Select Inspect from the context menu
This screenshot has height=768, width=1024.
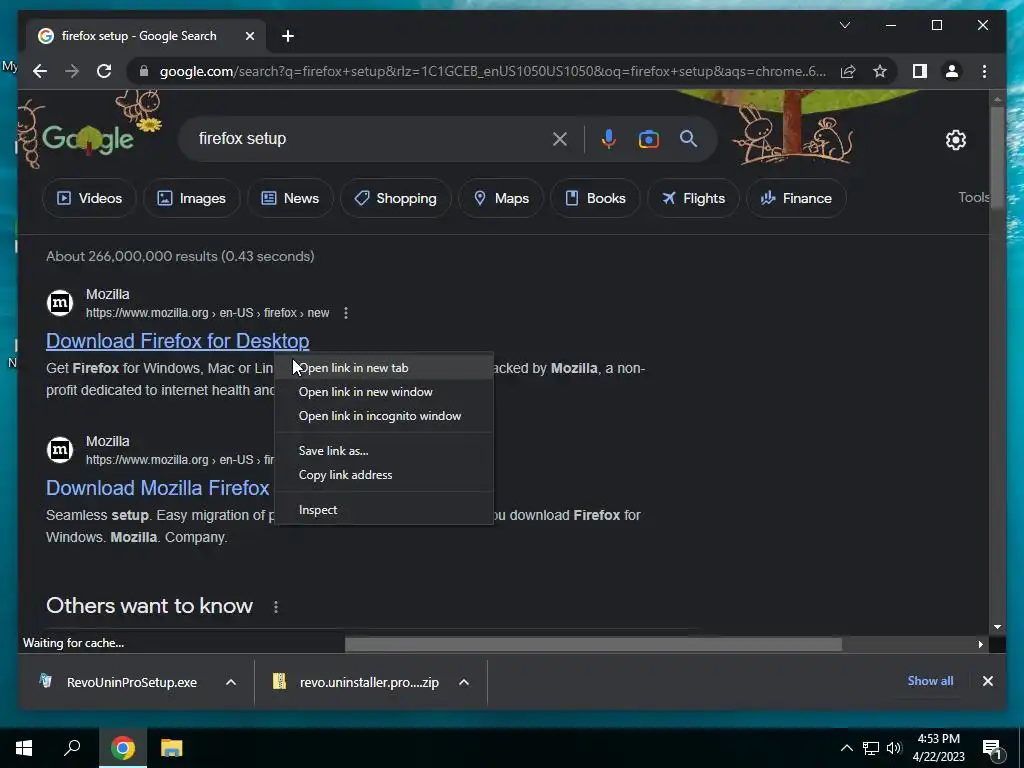click(x=384, y=510)
